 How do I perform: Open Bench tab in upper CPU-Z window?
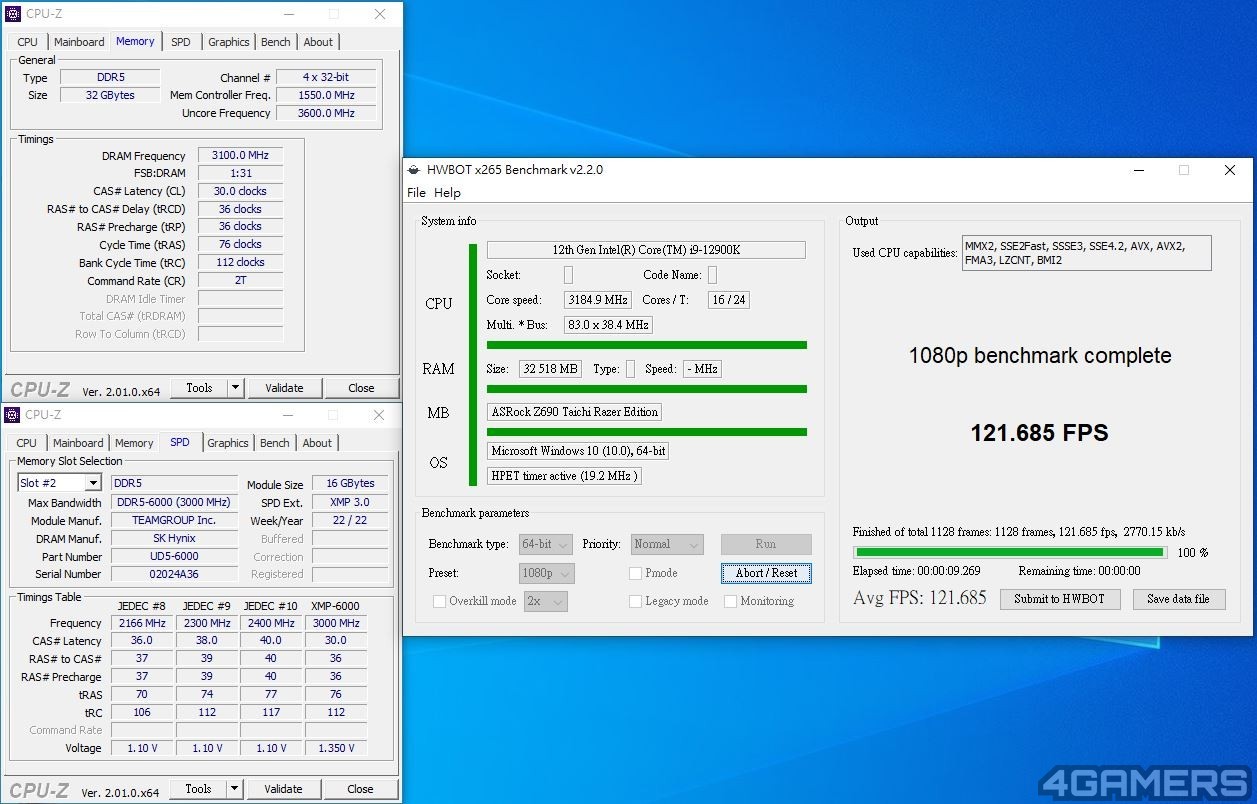click(x=276, y=42)
